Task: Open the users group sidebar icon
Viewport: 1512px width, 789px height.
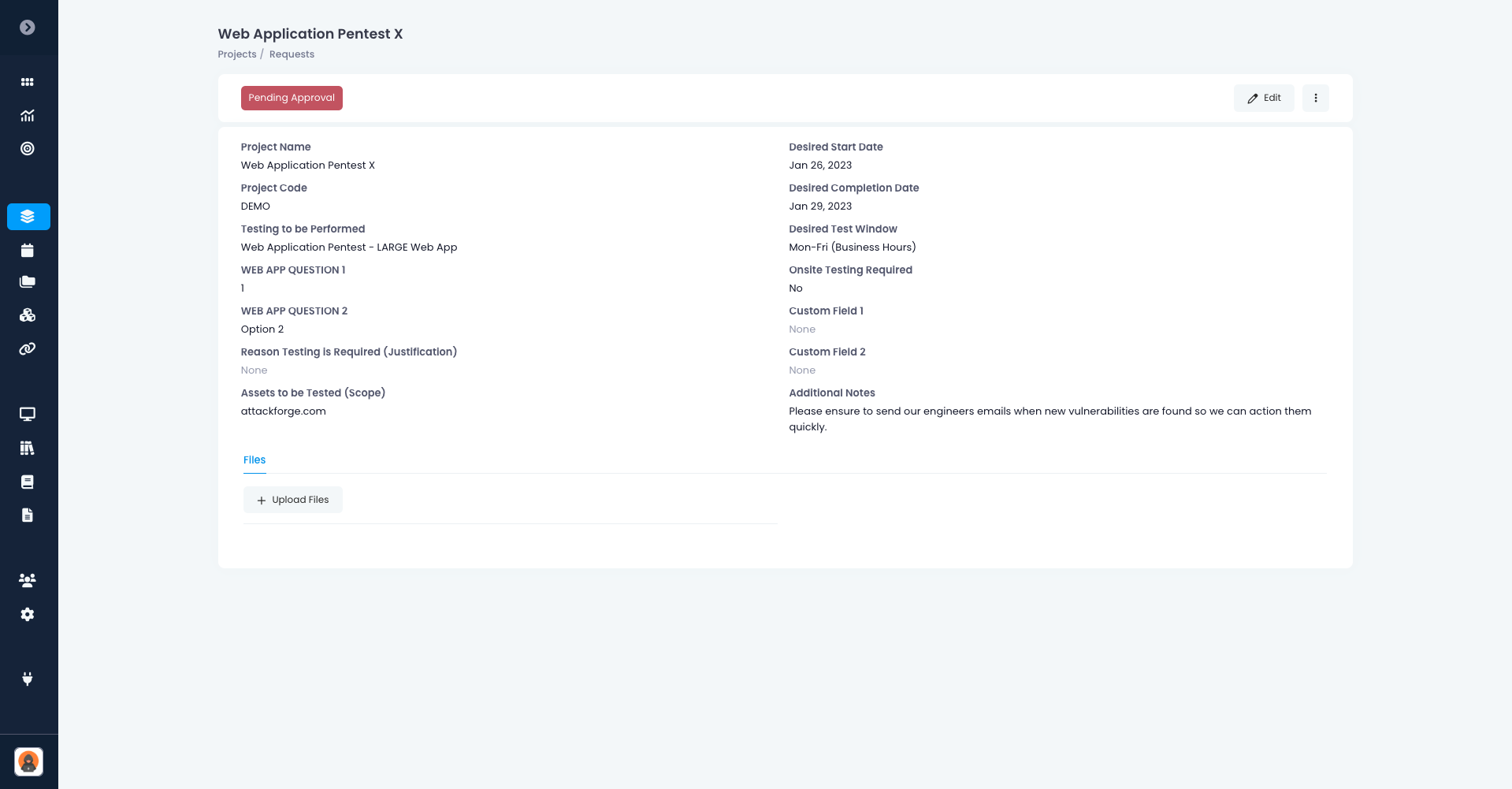Action: 28,581
